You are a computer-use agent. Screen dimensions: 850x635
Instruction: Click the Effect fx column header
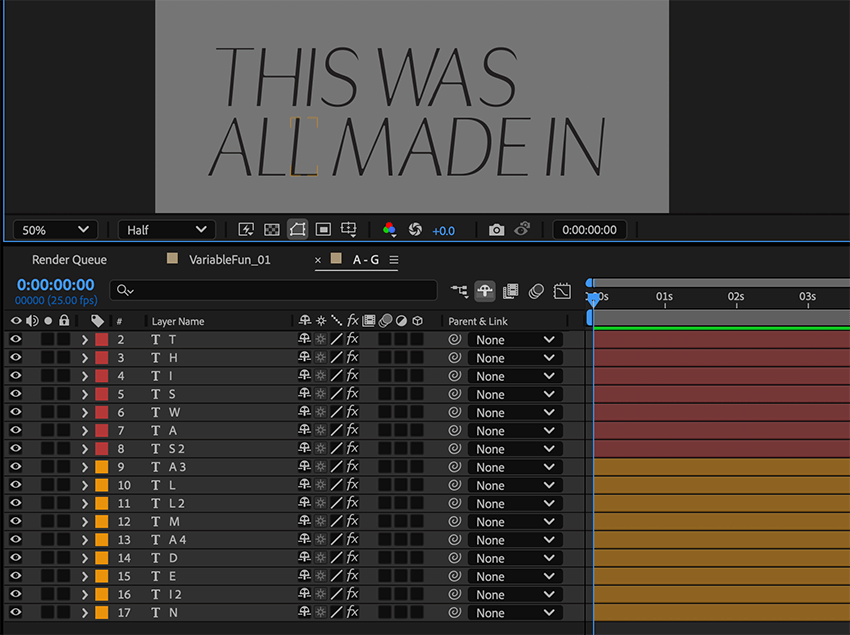click(352, 321)
